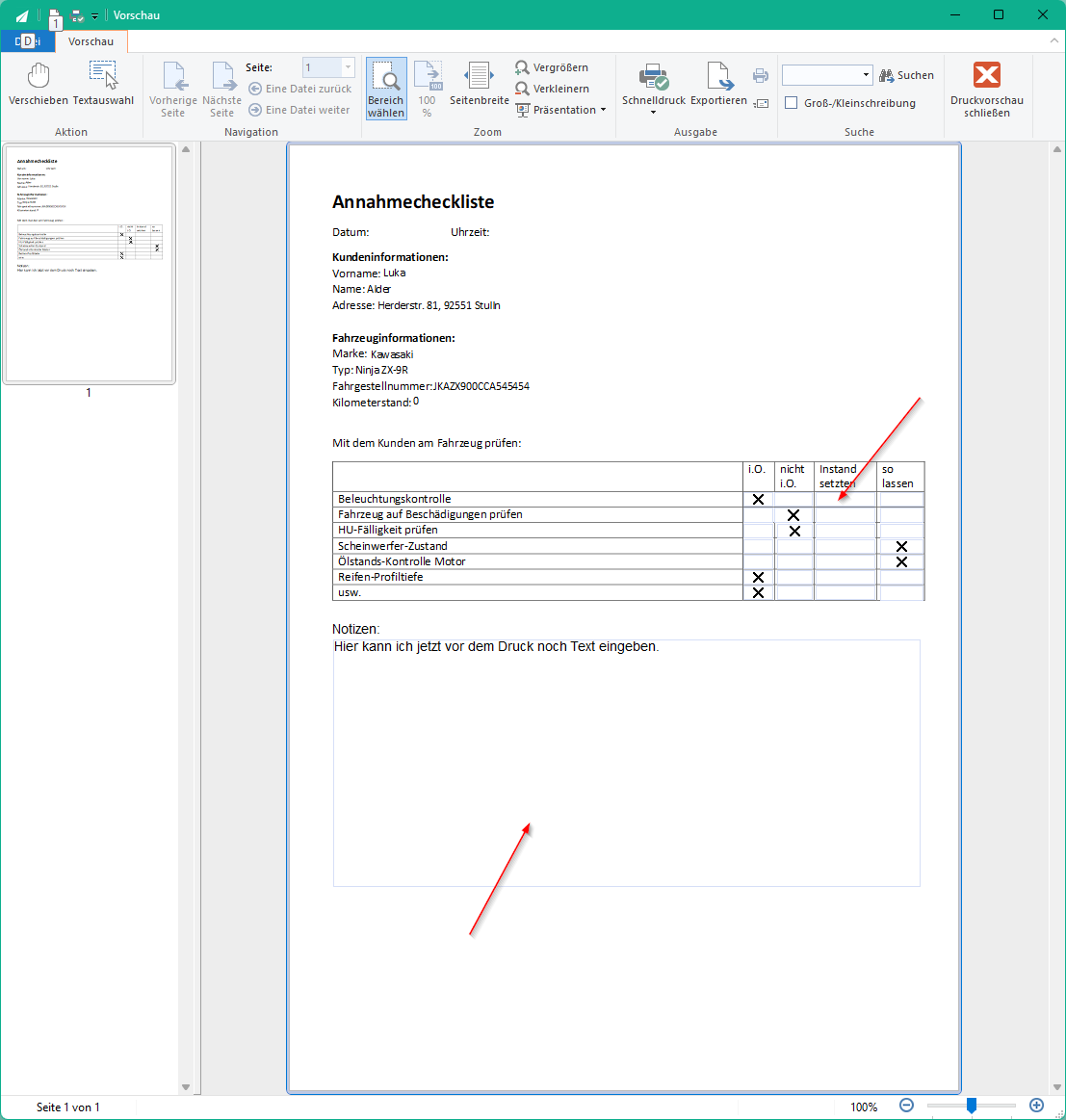Click the small printer icon in Ausgabe
Viewport: 1066px width, 1120px height.
click(761, 75)
